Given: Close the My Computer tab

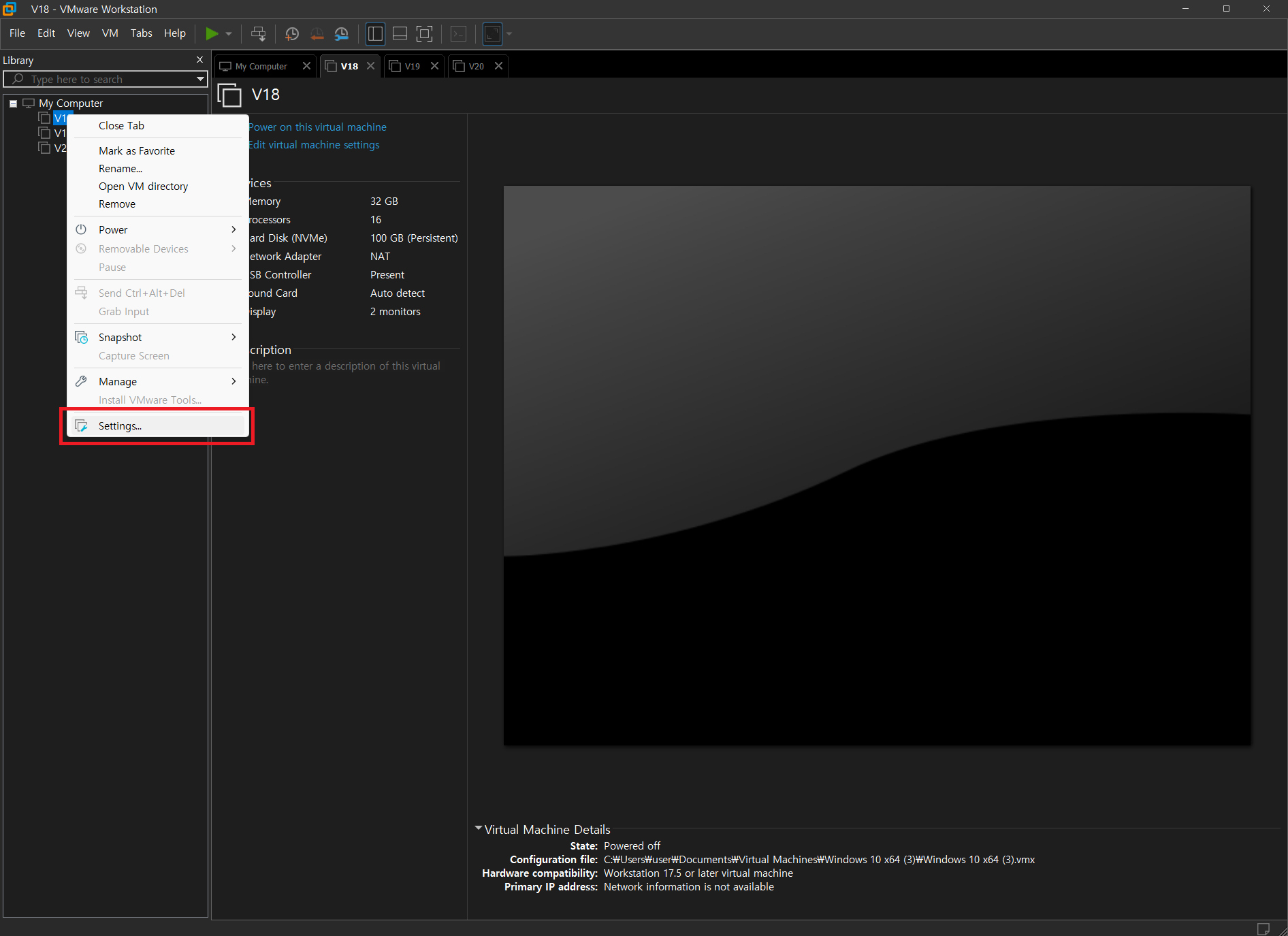Looking at the screenshot, I should (x=306, y=65).
